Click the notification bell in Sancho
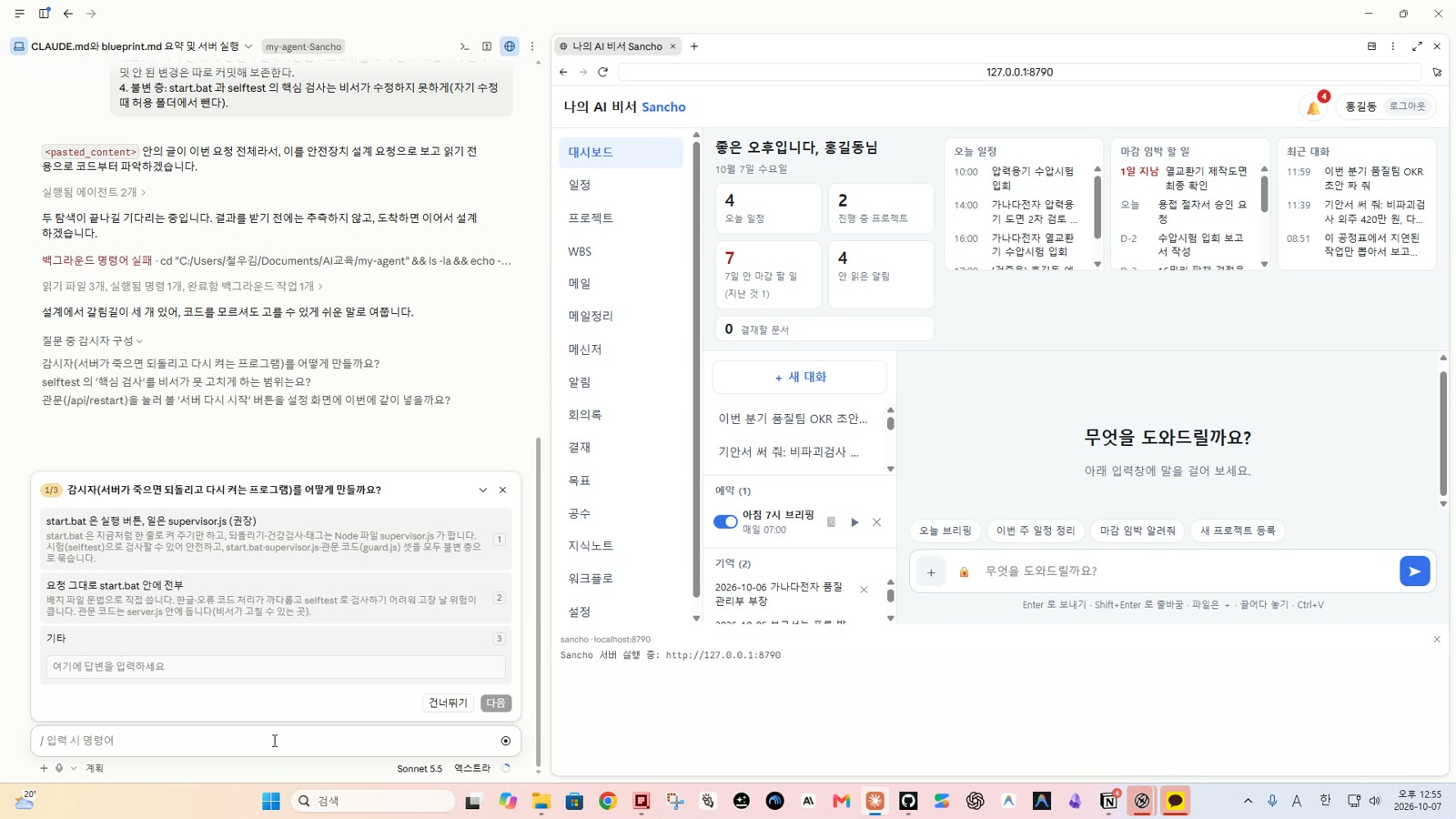The image size is (1456, 819). (x=1313, y=107)
